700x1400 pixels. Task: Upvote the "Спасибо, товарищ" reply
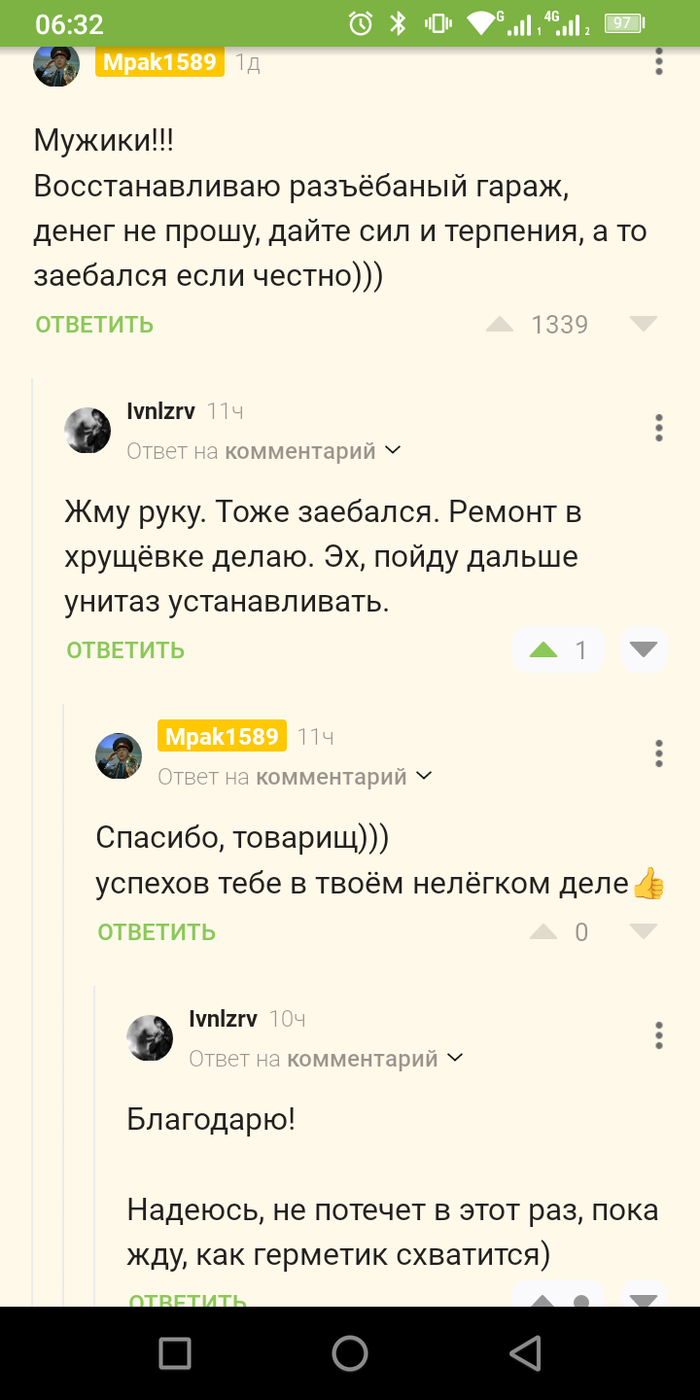pyautogui.click(x=543, y=930)
